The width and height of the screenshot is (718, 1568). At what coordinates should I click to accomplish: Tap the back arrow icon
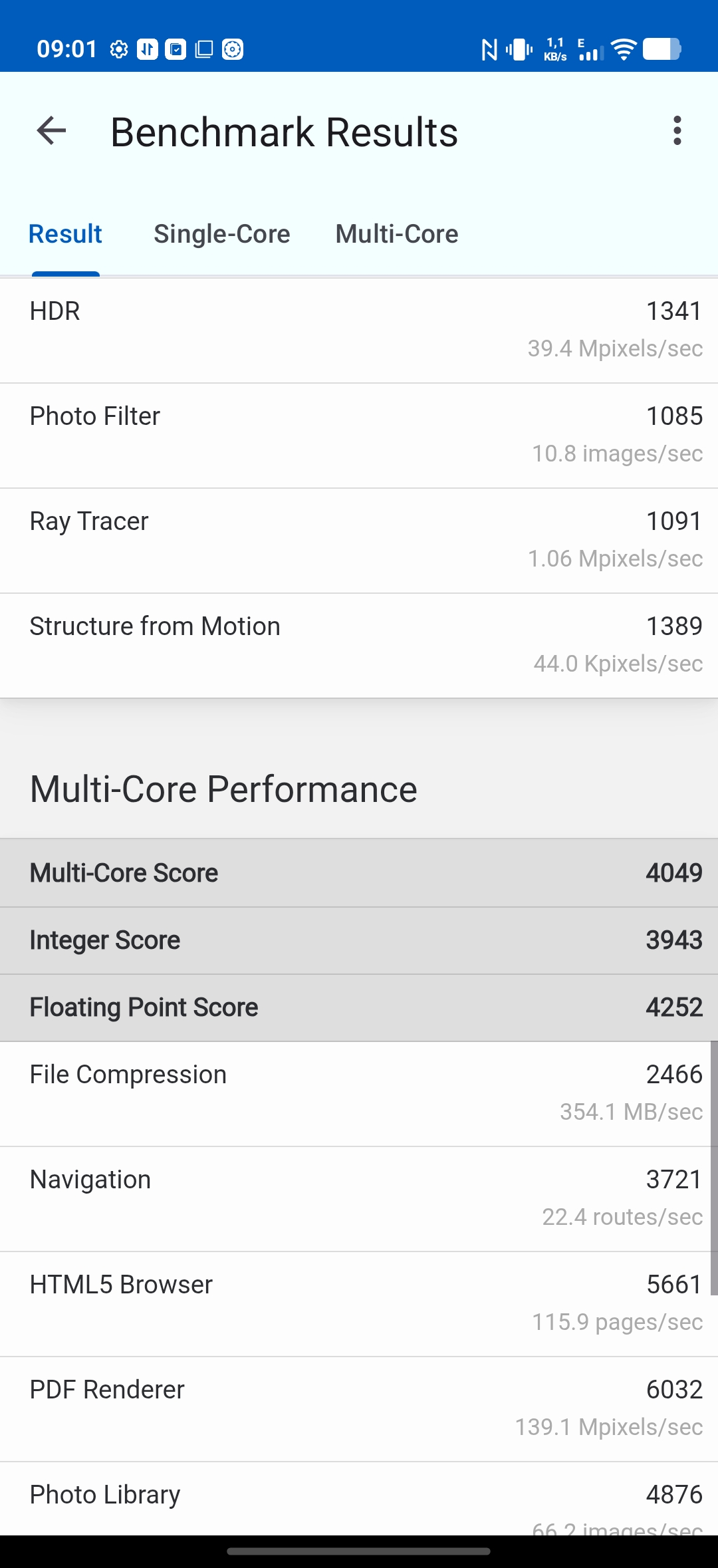pyautogui.click(x=51, y=131)
